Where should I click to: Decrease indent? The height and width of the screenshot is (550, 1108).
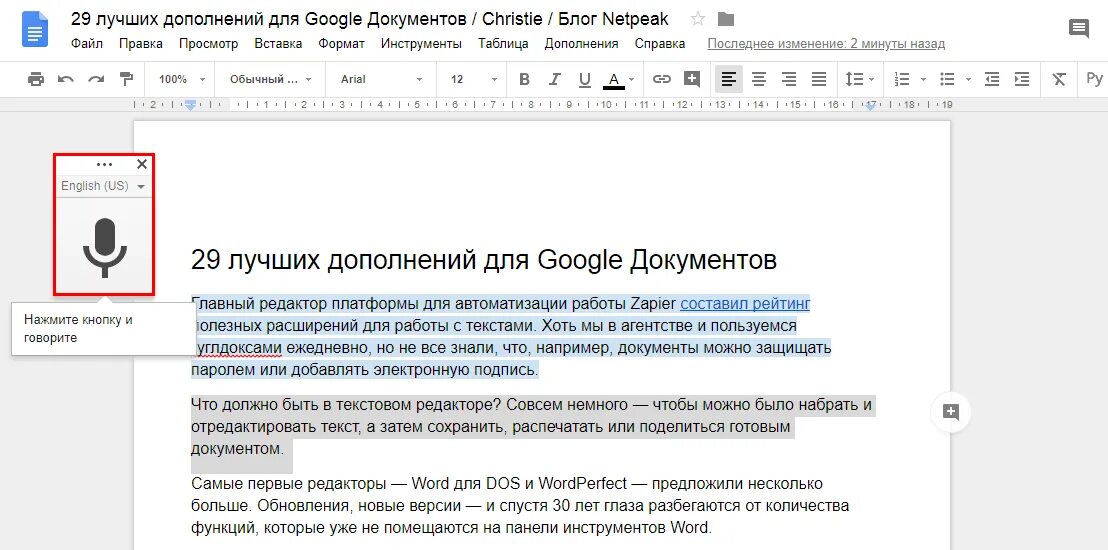coord(992,79)
